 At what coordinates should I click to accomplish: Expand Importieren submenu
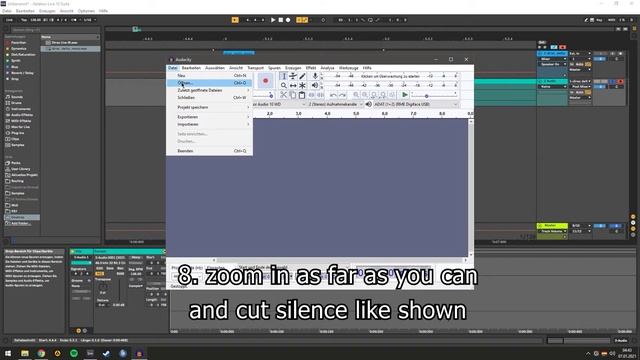point(209,124)
